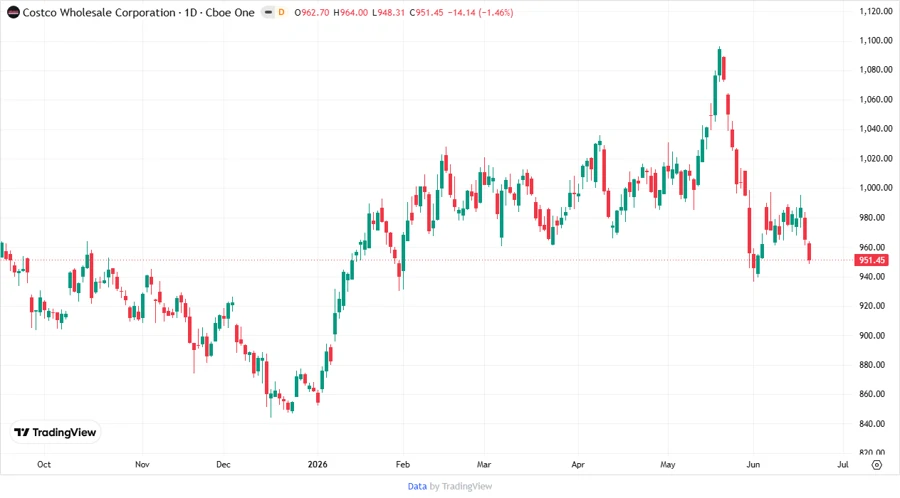Image resolution: width=900 pixels, height=498 pixels.
Task: Click the Jul label on the time axis
Action: [843, 464]
